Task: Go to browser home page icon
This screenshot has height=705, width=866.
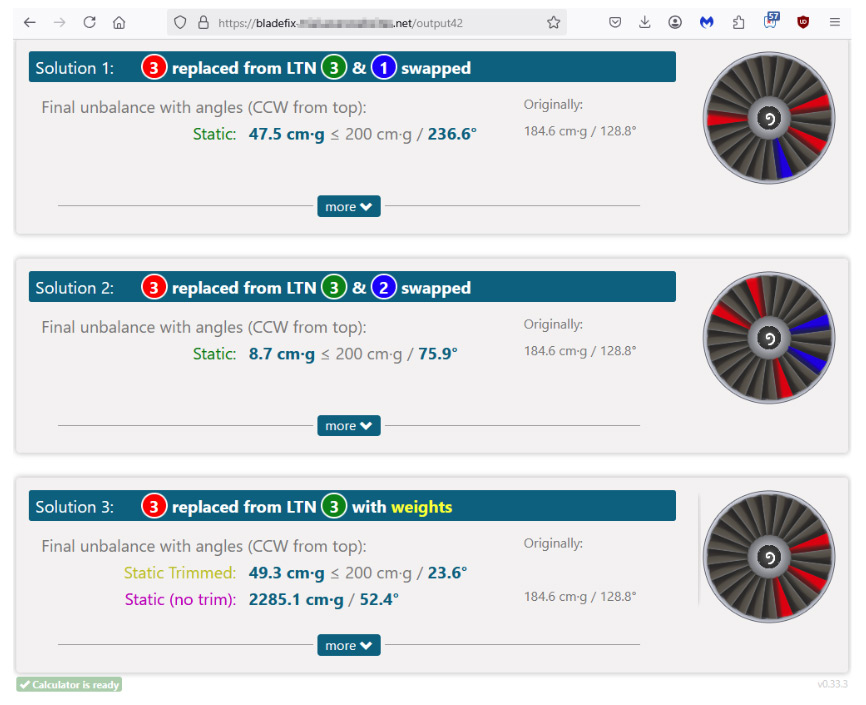Action: click(119, 22)
